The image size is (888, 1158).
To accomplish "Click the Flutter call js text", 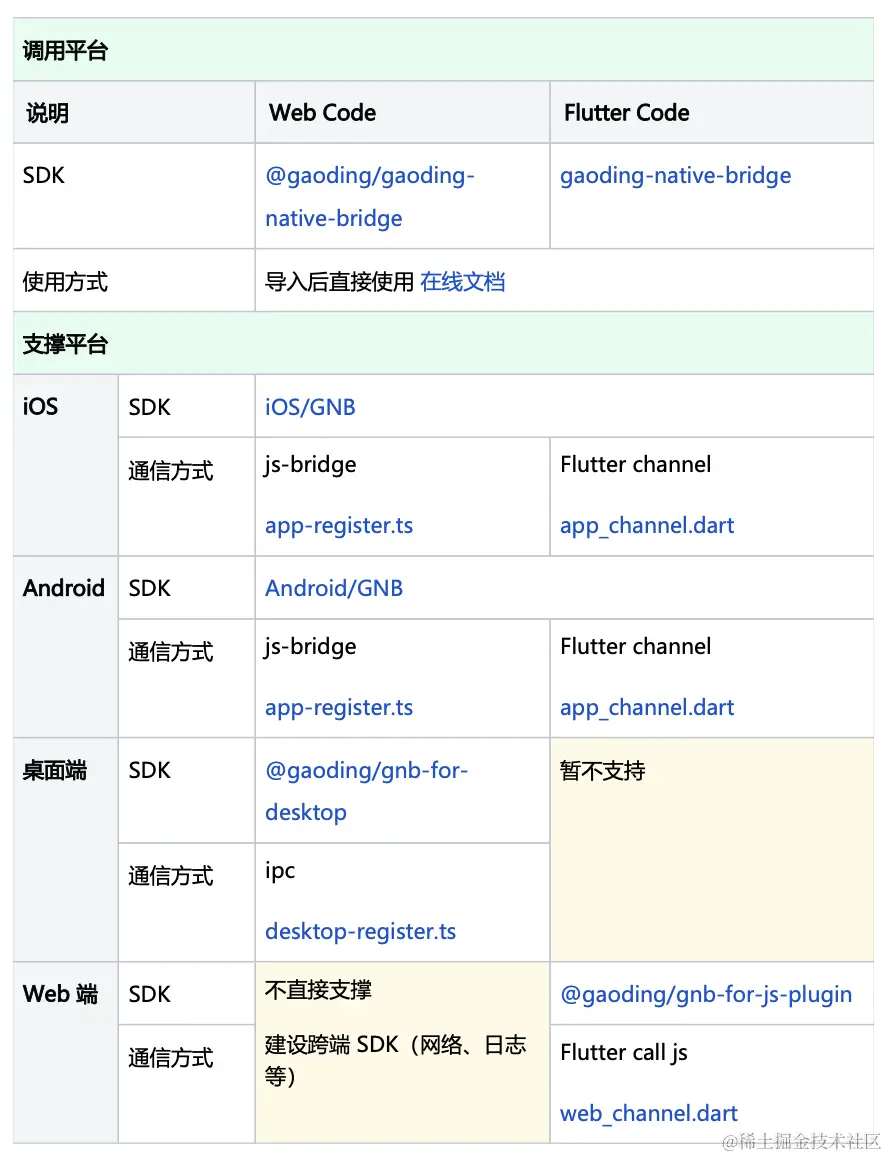I will [x=624, y=1052].
